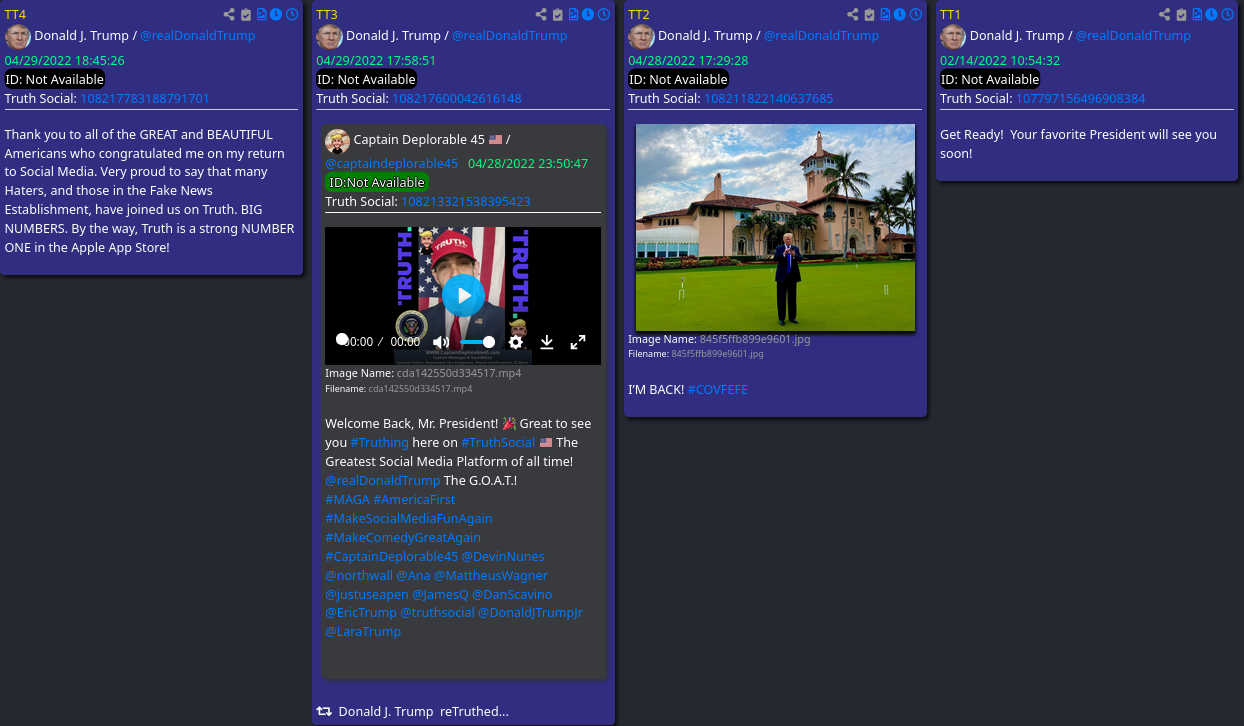
Task: Open the document icon on the TT1 post
Action: point(1198,15)
